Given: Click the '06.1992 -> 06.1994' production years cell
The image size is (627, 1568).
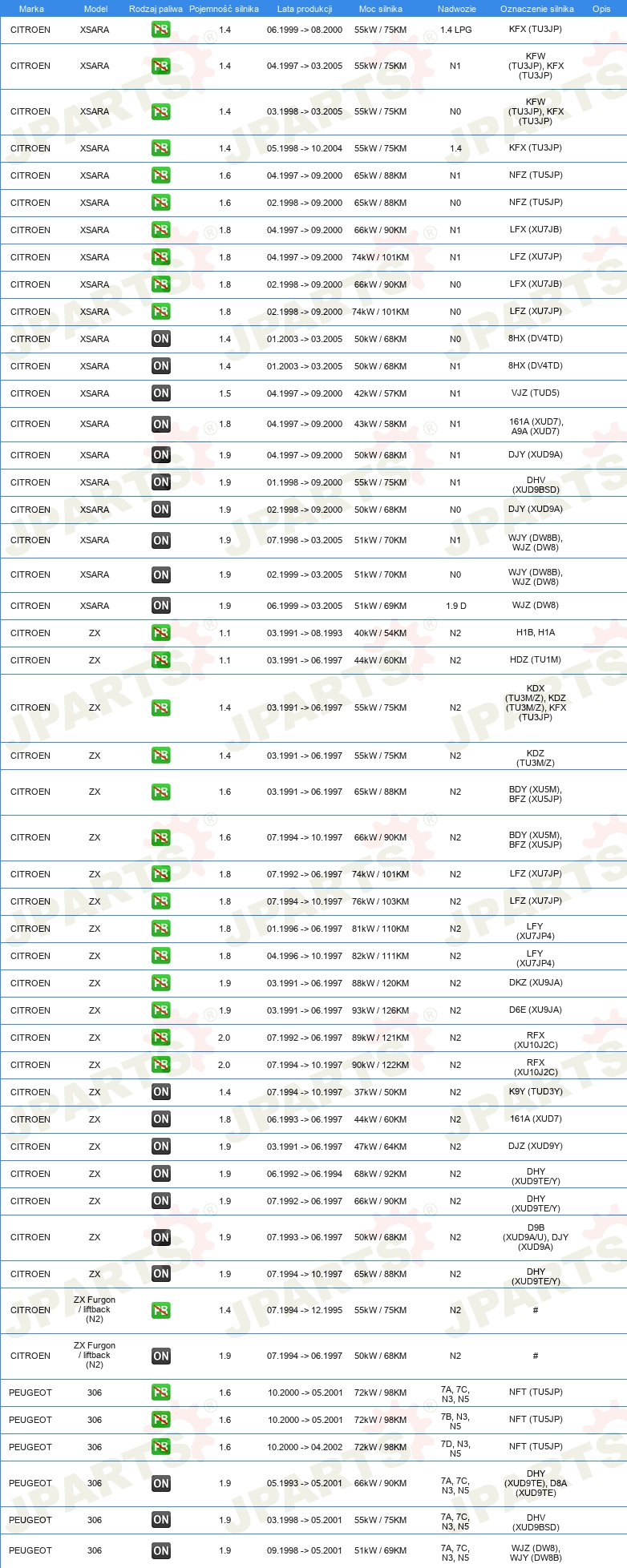Looking at the screenshot, I should tap(305, 1174).
